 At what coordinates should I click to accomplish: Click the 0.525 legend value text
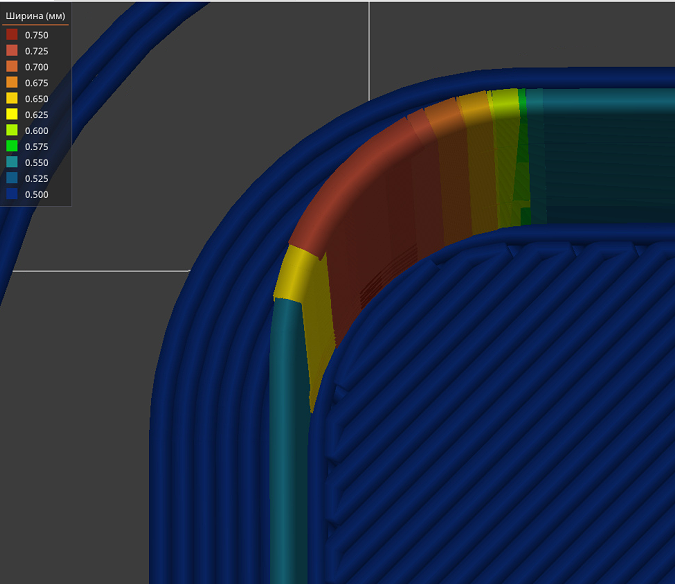point(37,179)
